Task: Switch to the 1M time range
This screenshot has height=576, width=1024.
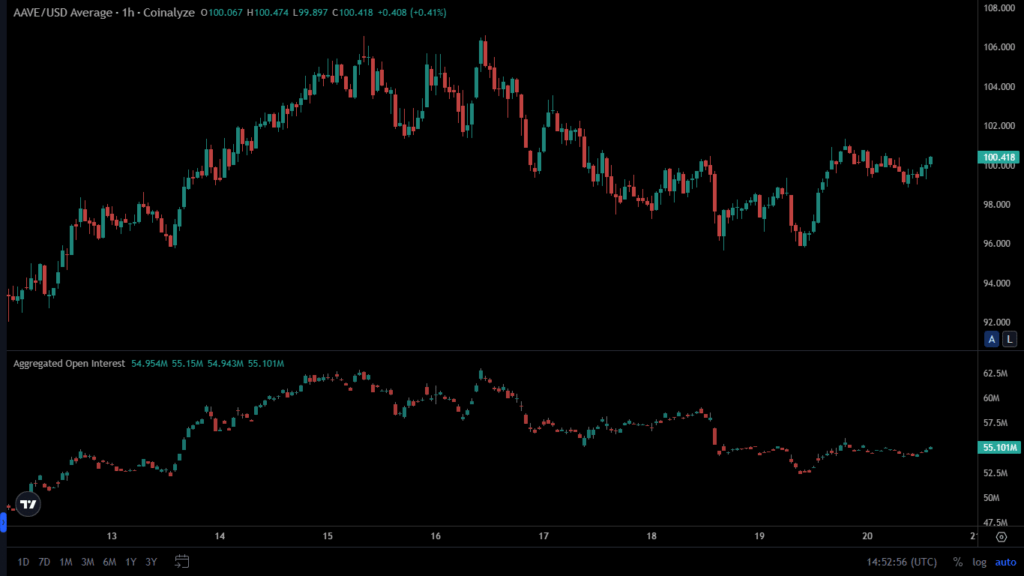Action: [x=66, y=561]
